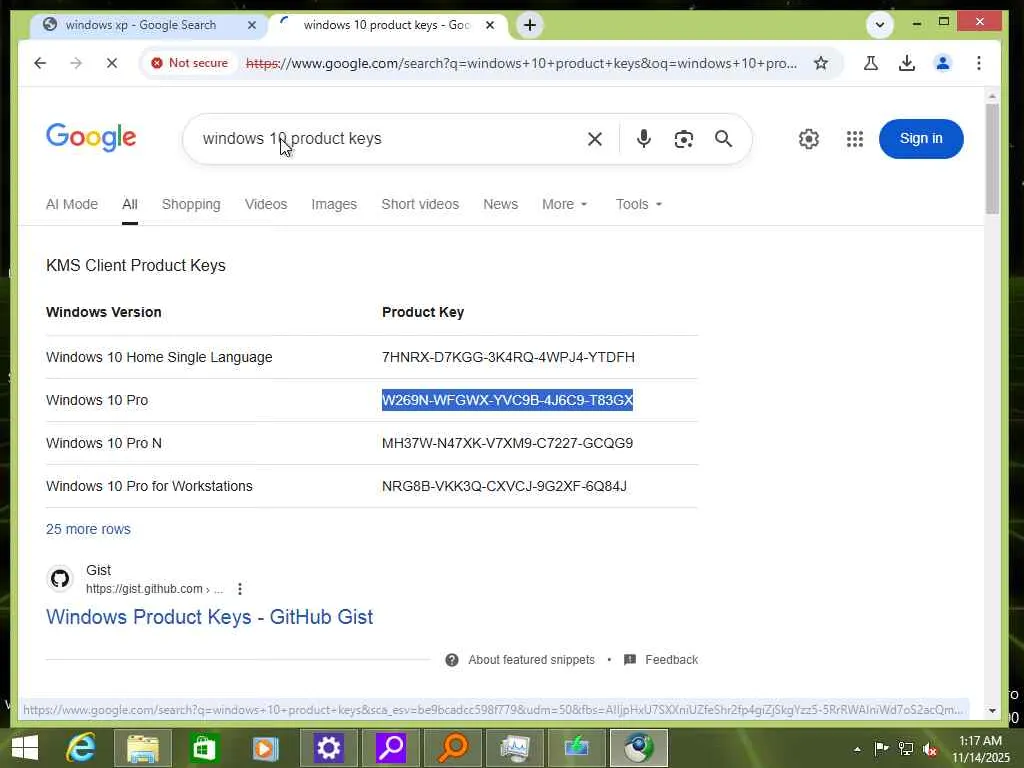The height and width of the screenshot is (768, 1024).
Task: Open the tab search chevron button
Action: [880, 25]
